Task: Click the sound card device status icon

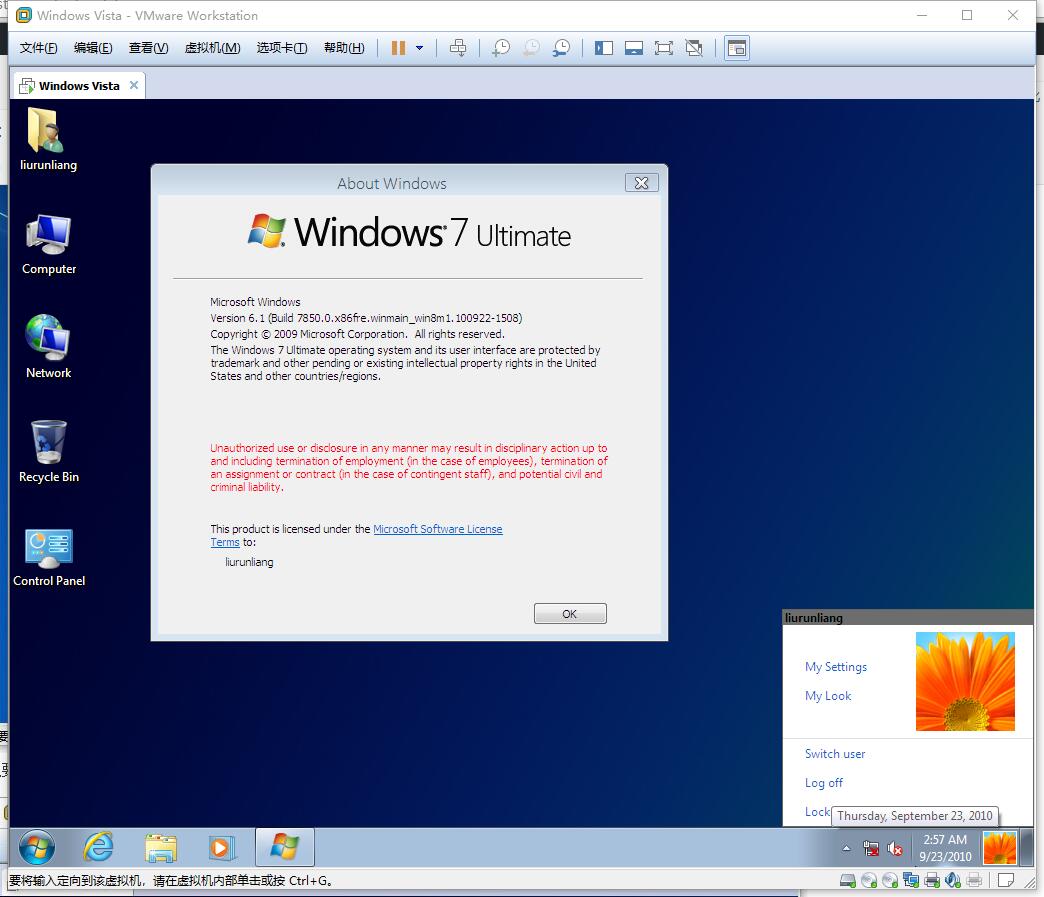Action: [953, 880]
